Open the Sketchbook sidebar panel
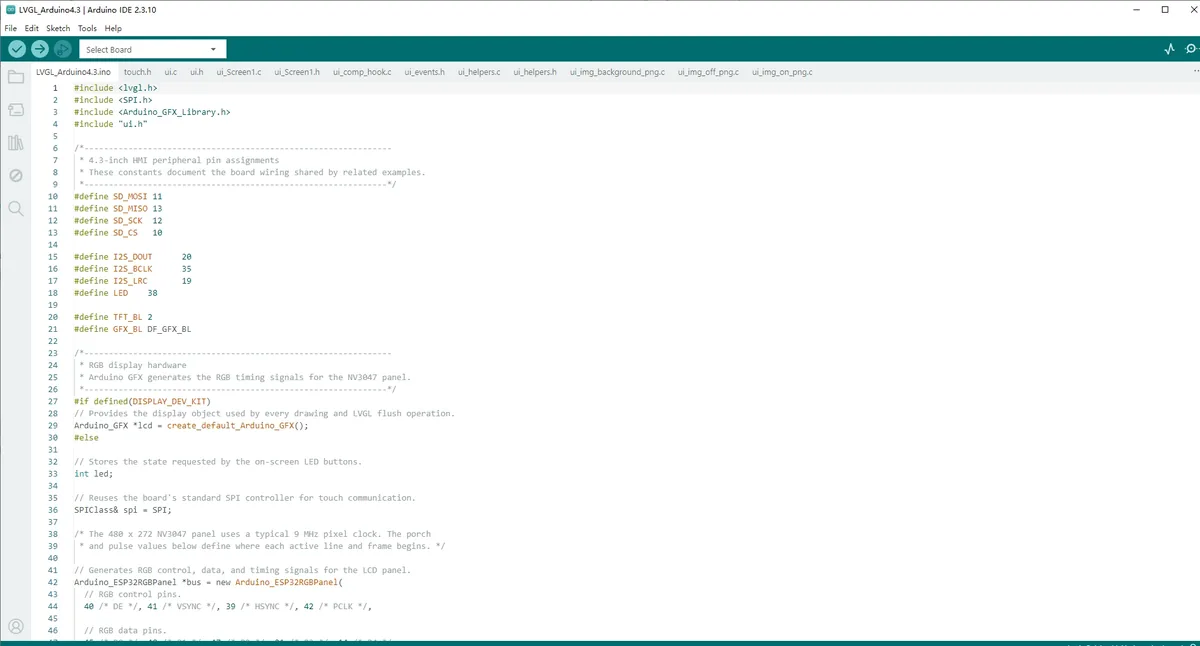The width and height of the screenshot is (1200, 646). (x=16, y=78)
